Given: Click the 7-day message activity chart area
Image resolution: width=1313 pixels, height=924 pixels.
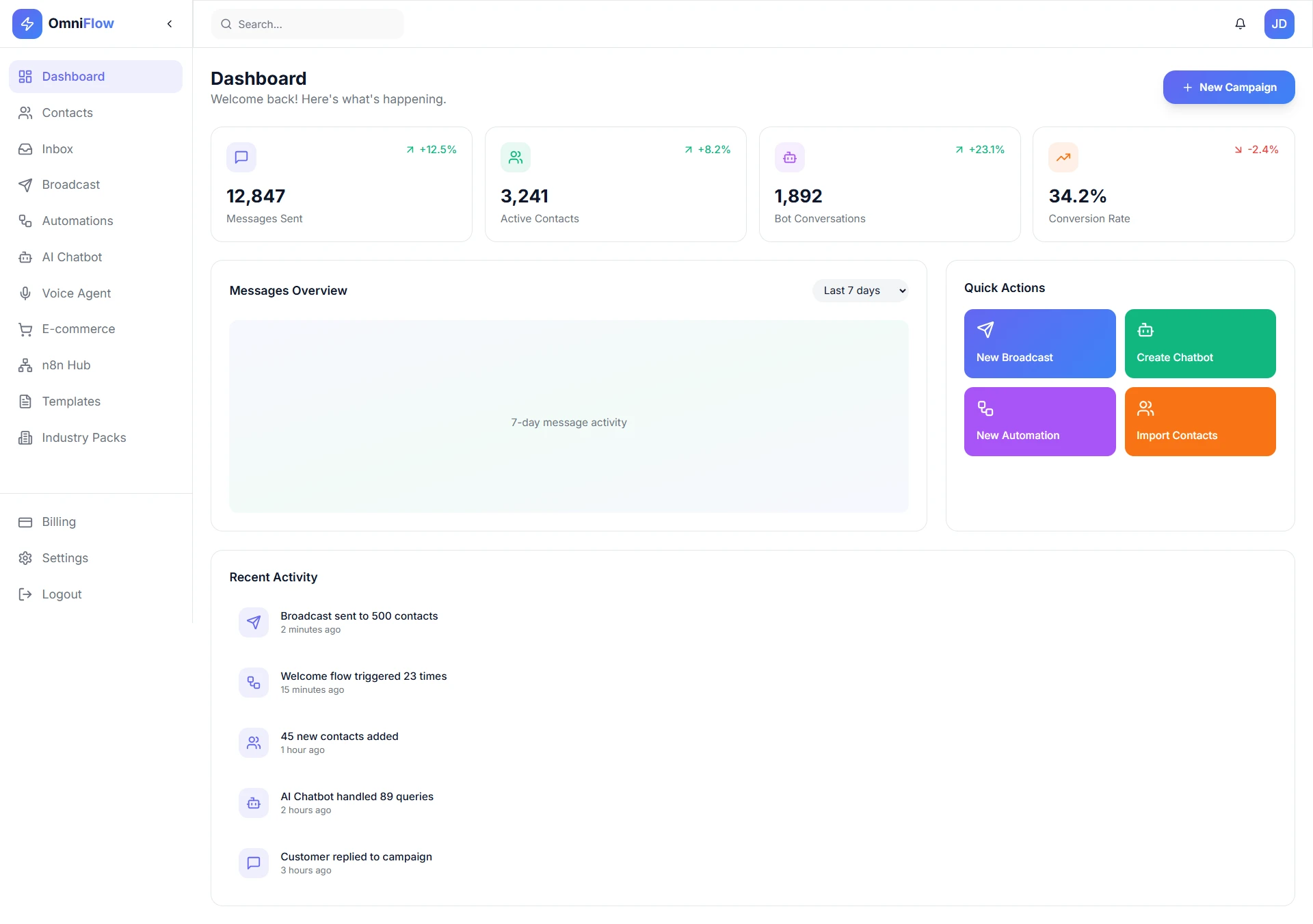Looking at the screenshot, I should tap(568, 417).
